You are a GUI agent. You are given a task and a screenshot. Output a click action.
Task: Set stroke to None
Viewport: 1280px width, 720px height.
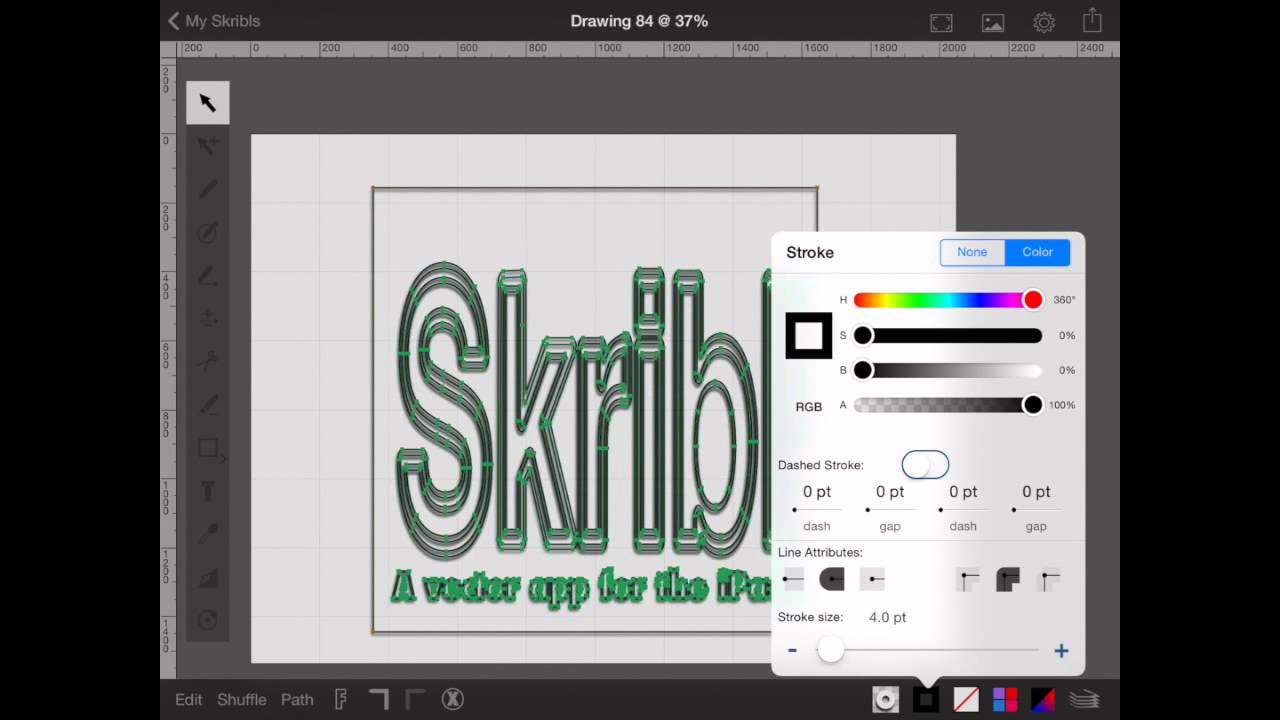[x=972, y=252]
